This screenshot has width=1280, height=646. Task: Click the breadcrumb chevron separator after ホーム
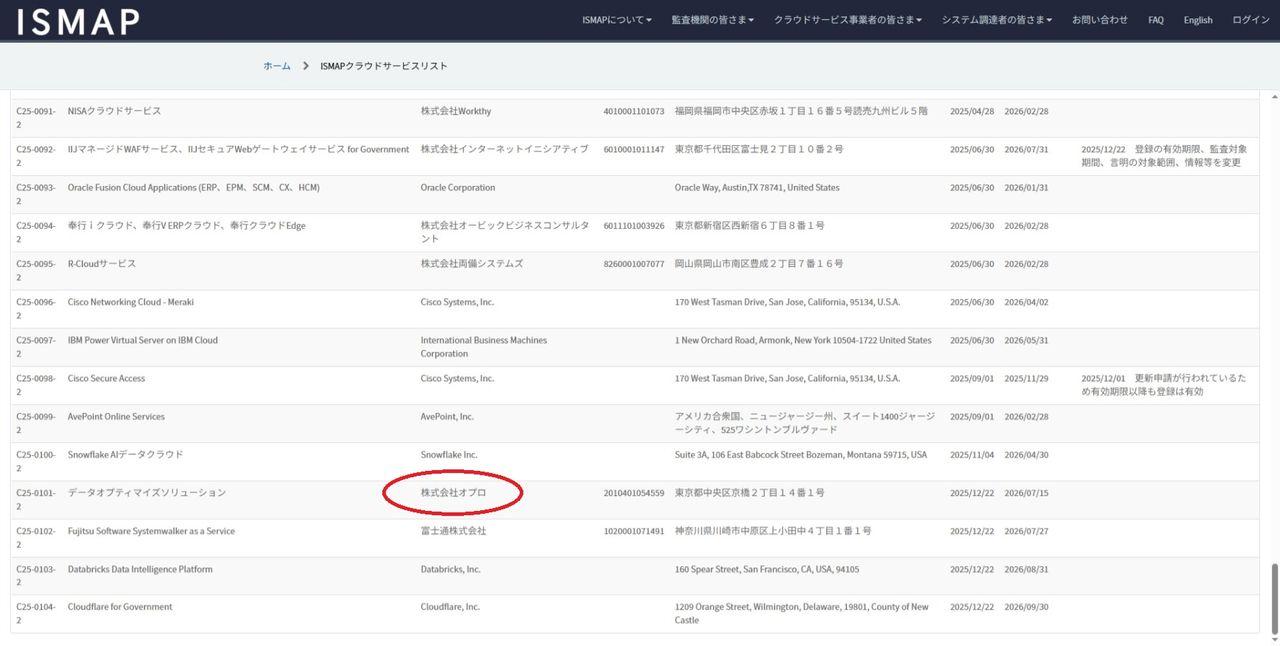point(305,66)
